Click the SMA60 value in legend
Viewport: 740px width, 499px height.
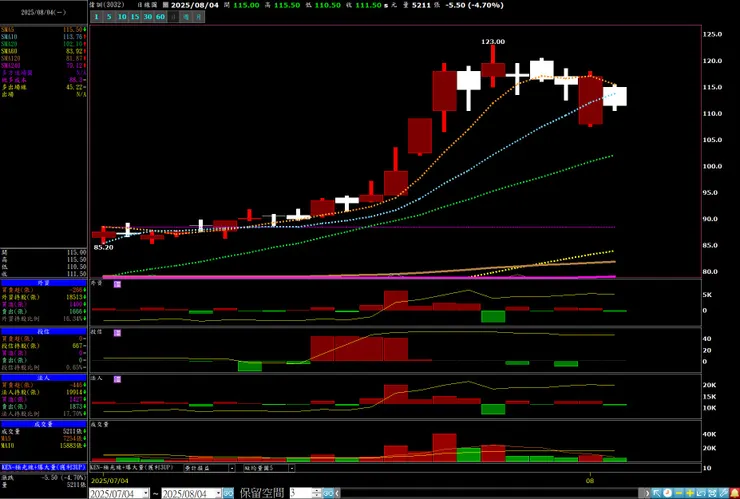coord(74,51)
